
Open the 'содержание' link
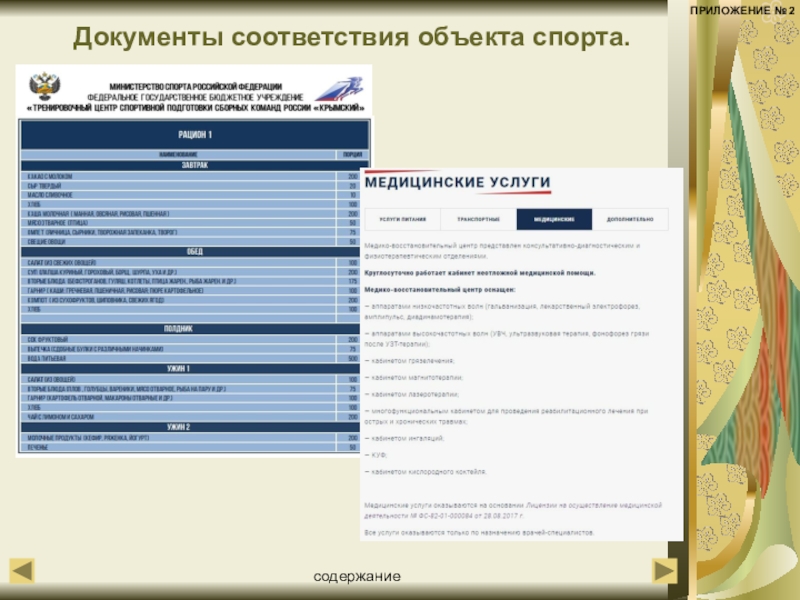[x=357, y=577]
